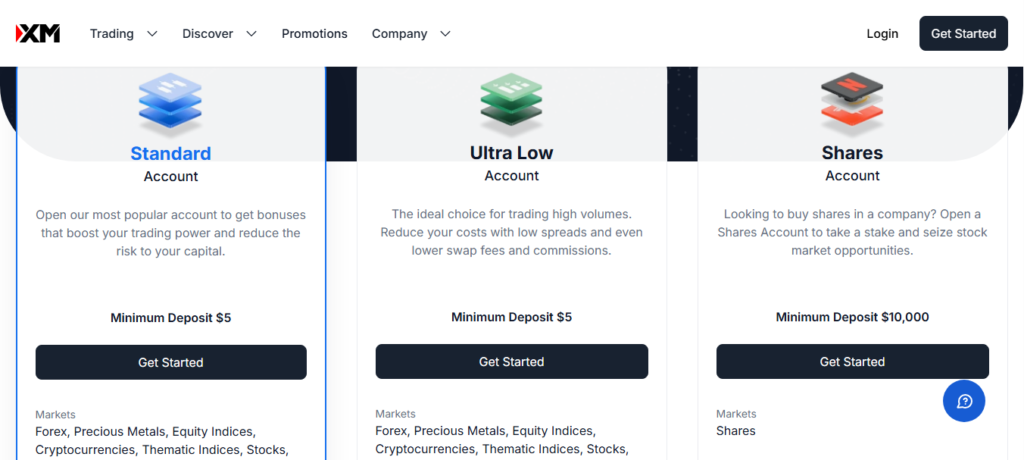Open the Promotions menu item
The width and height of the screenshot is (1024, 460).
[x=314, y=34]
